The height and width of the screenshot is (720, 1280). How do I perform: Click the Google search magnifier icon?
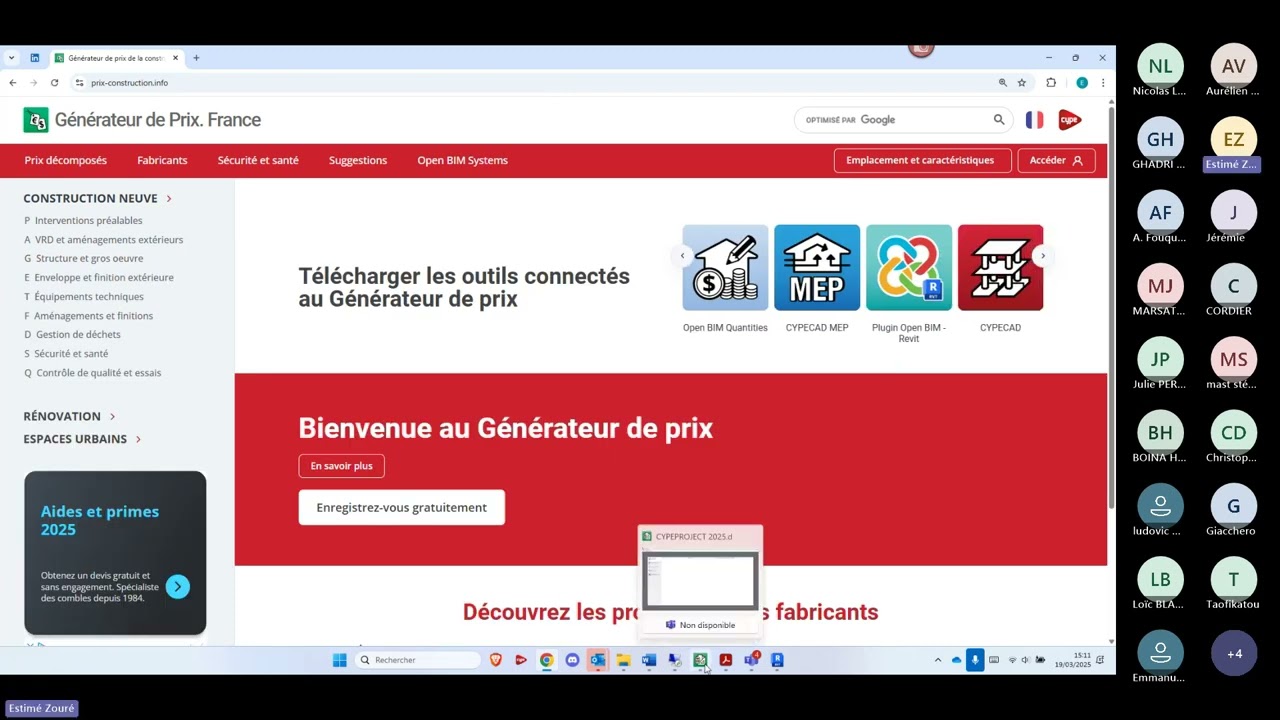tap(998, 120)
